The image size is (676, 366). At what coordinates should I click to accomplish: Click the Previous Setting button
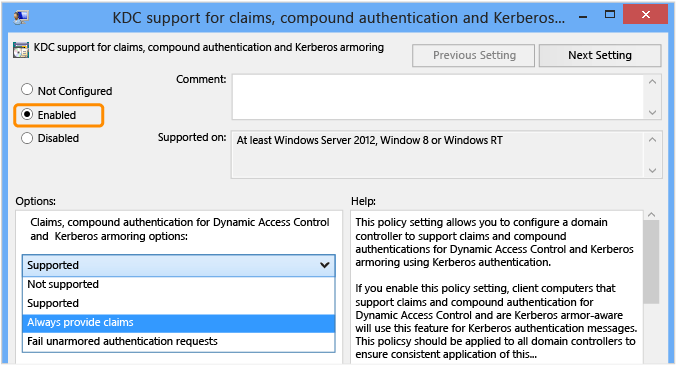pos(473,55)
